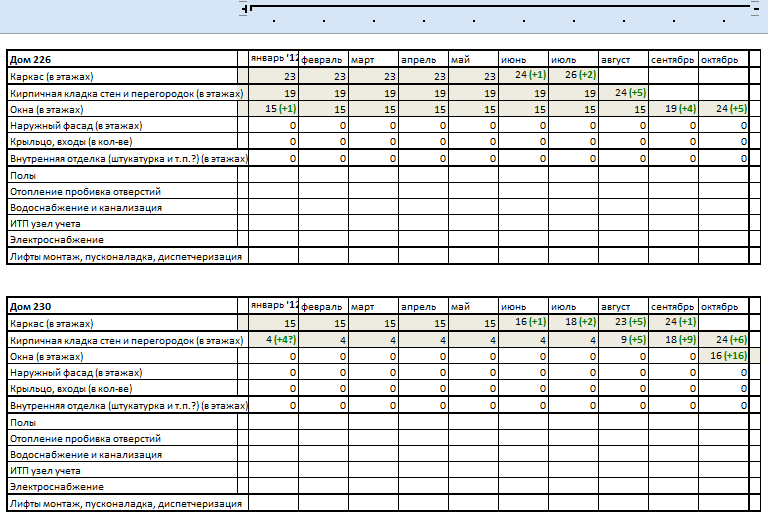Image resolution: width=768 pixels, height=516 pixels.
Task: Click the "4 (+4?)" cell in Дом 230
Action: tap(273, 340)
